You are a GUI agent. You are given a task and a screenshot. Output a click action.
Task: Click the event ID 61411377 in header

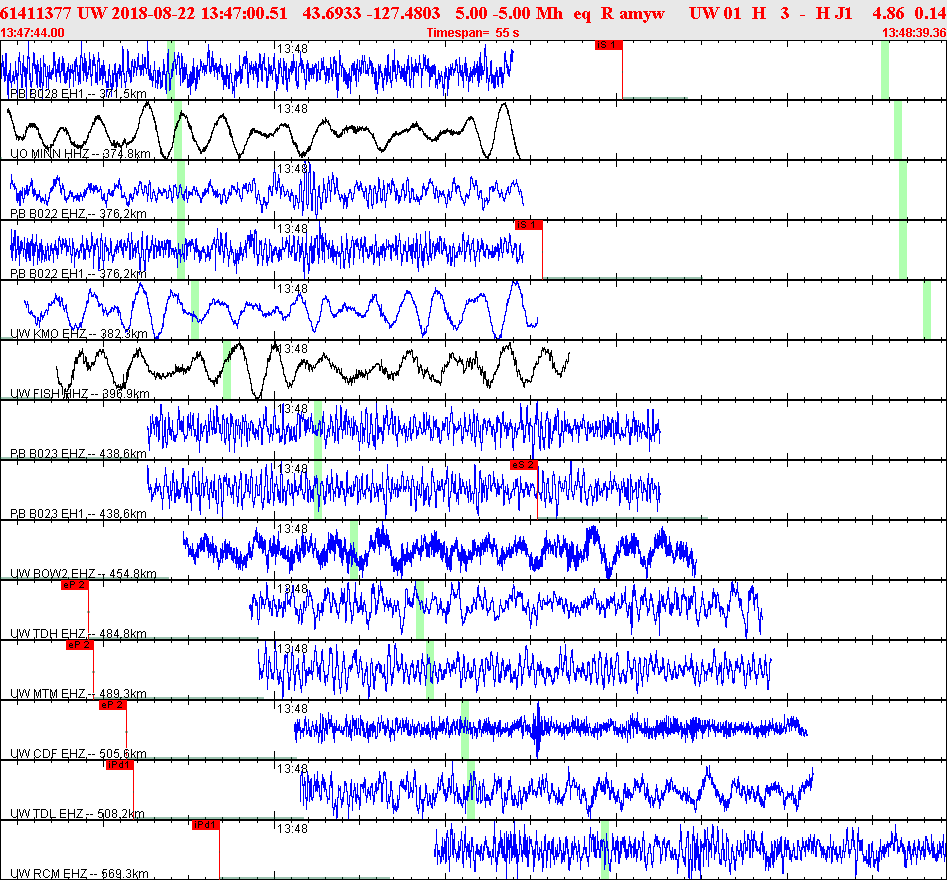point(36,13)
